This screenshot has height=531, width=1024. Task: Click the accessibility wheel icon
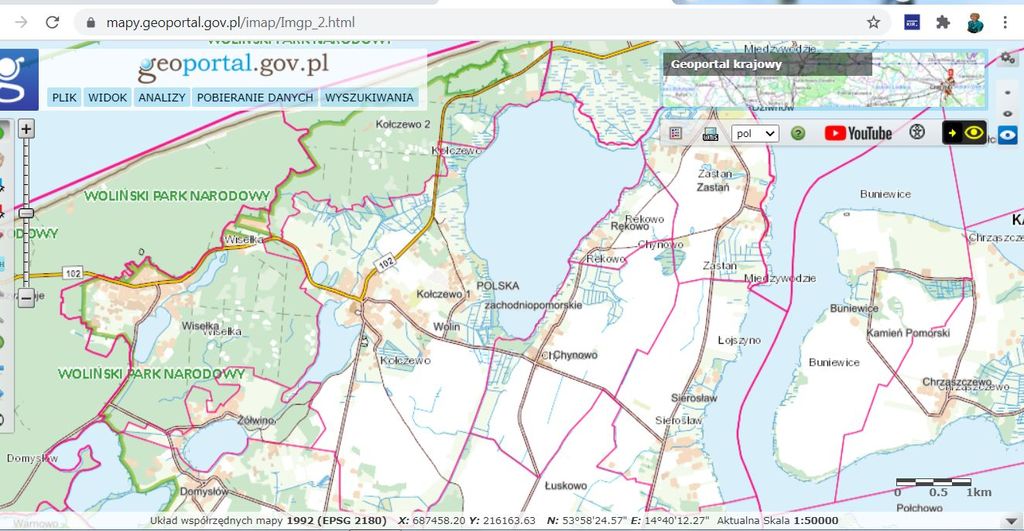click(x=917, y=133)
